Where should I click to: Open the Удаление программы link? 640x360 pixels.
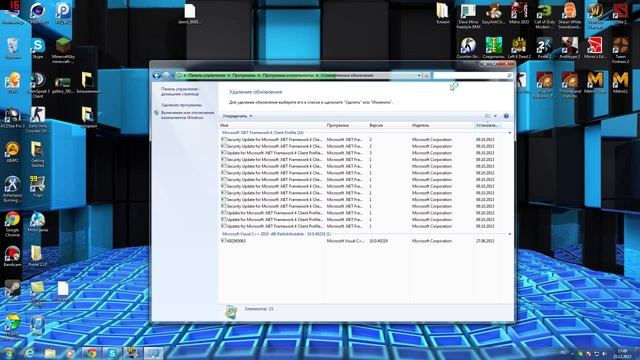tap(181, 105)
